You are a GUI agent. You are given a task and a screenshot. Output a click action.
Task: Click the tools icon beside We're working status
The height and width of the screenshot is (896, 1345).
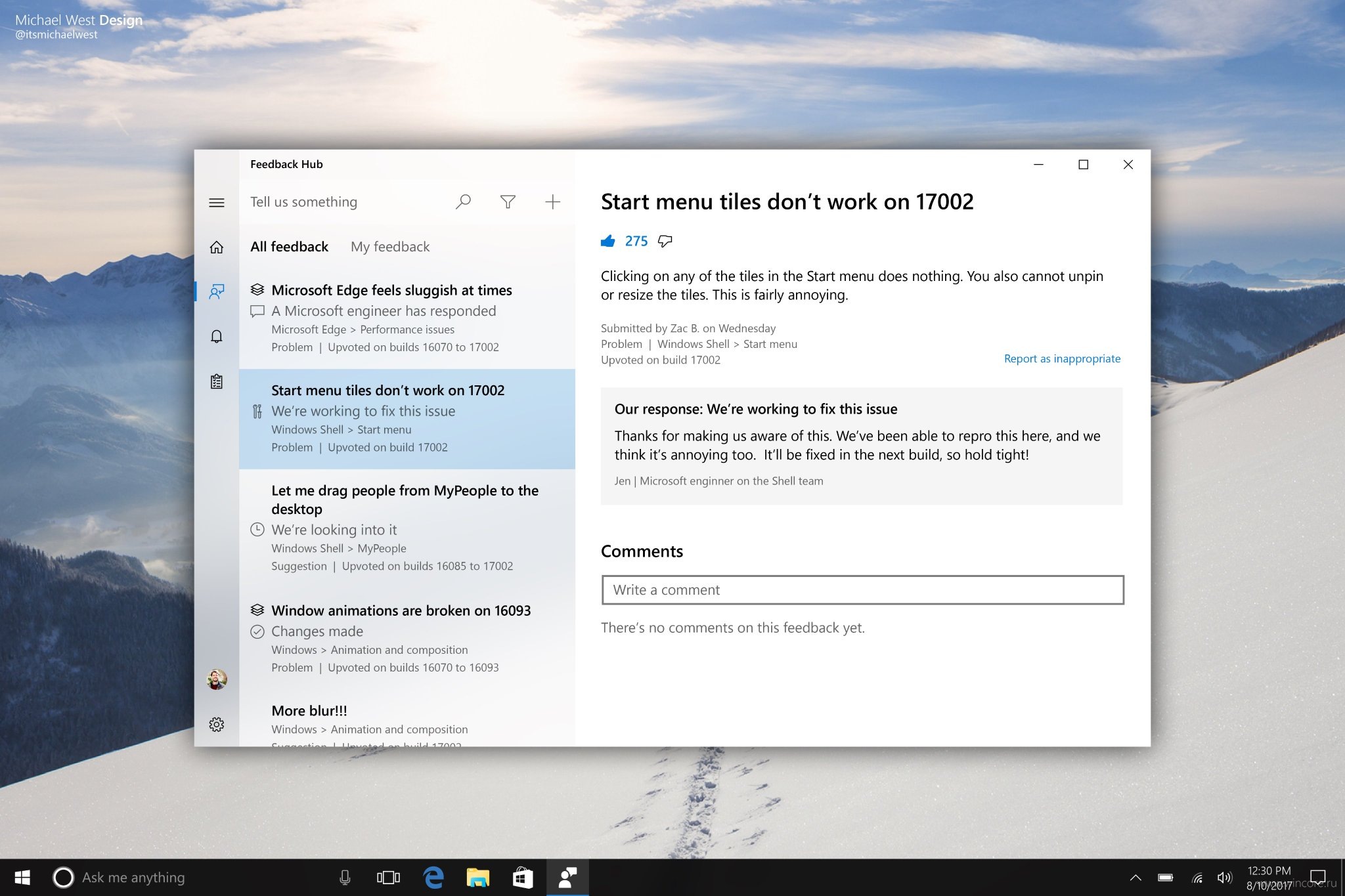coord(257,412)
